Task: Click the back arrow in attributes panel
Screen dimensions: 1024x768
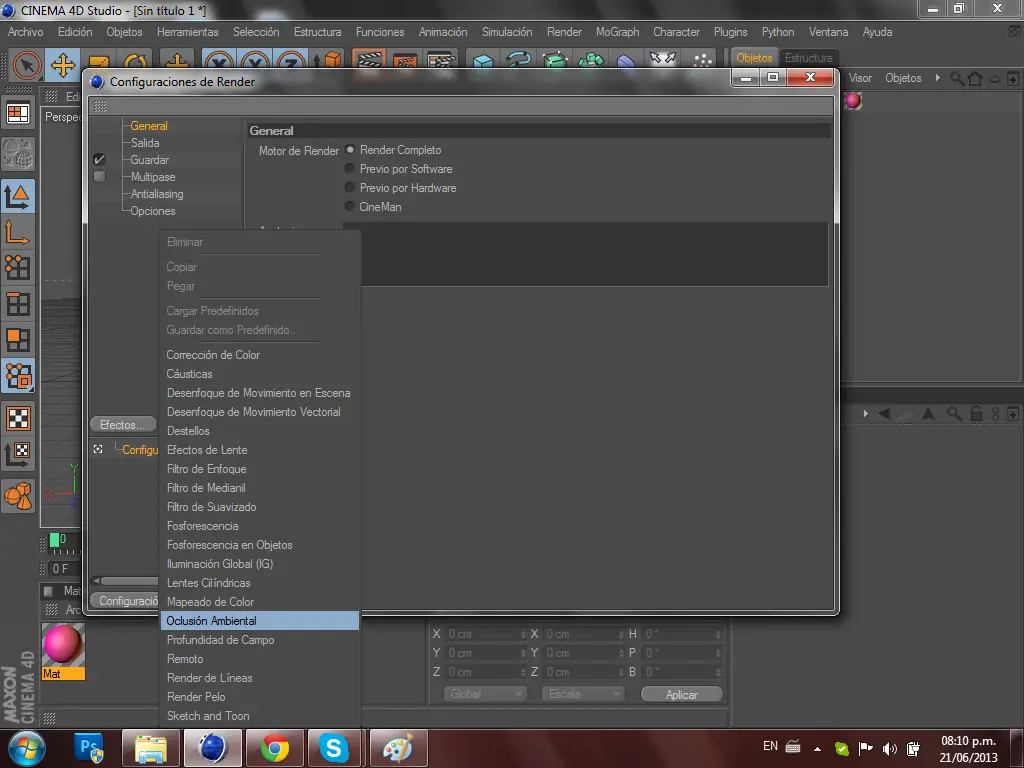Action: [885, 413]
